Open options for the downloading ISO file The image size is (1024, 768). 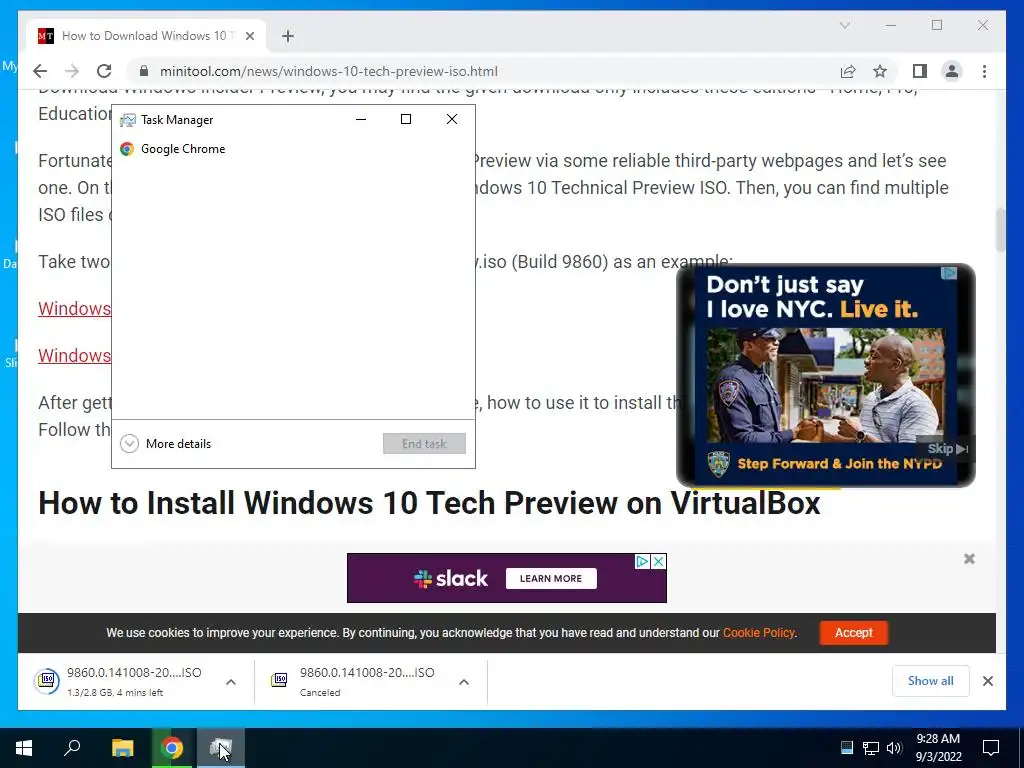pyautogui.click(x=231, y=682)
